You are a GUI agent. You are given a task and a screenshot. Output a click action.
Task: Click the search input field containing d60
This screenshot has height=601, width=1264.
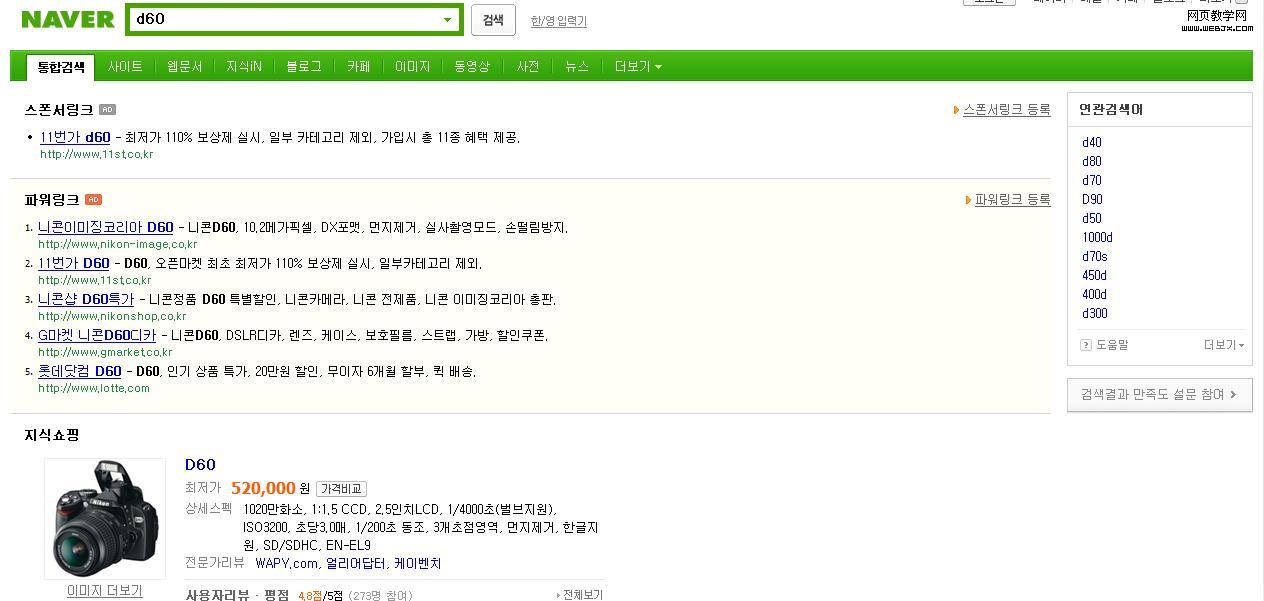[x=285, y=19]
